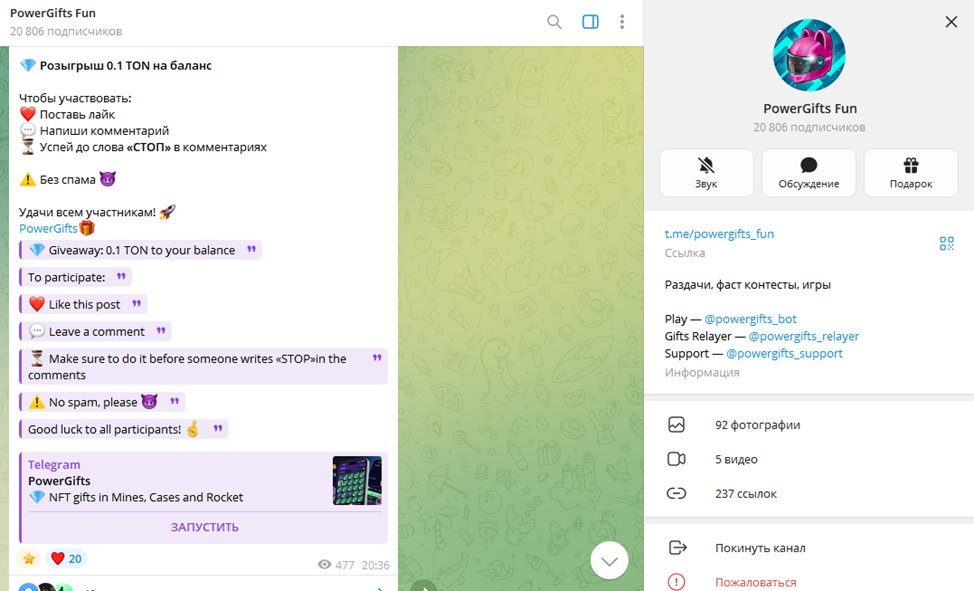974x591 pixels.
Task: Add the star reaction on the post
Action: [29, 559]
